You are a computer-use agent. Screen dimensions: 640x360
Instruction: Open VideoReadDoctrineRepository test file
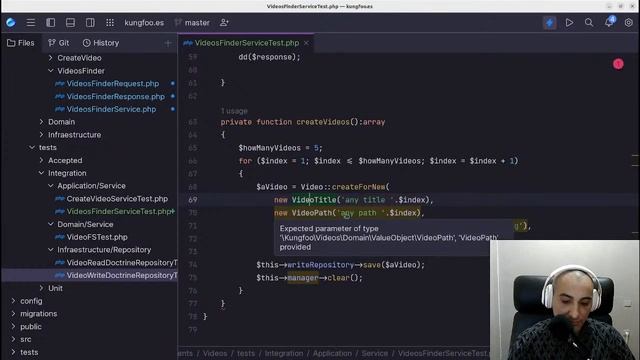coord(116,263)
